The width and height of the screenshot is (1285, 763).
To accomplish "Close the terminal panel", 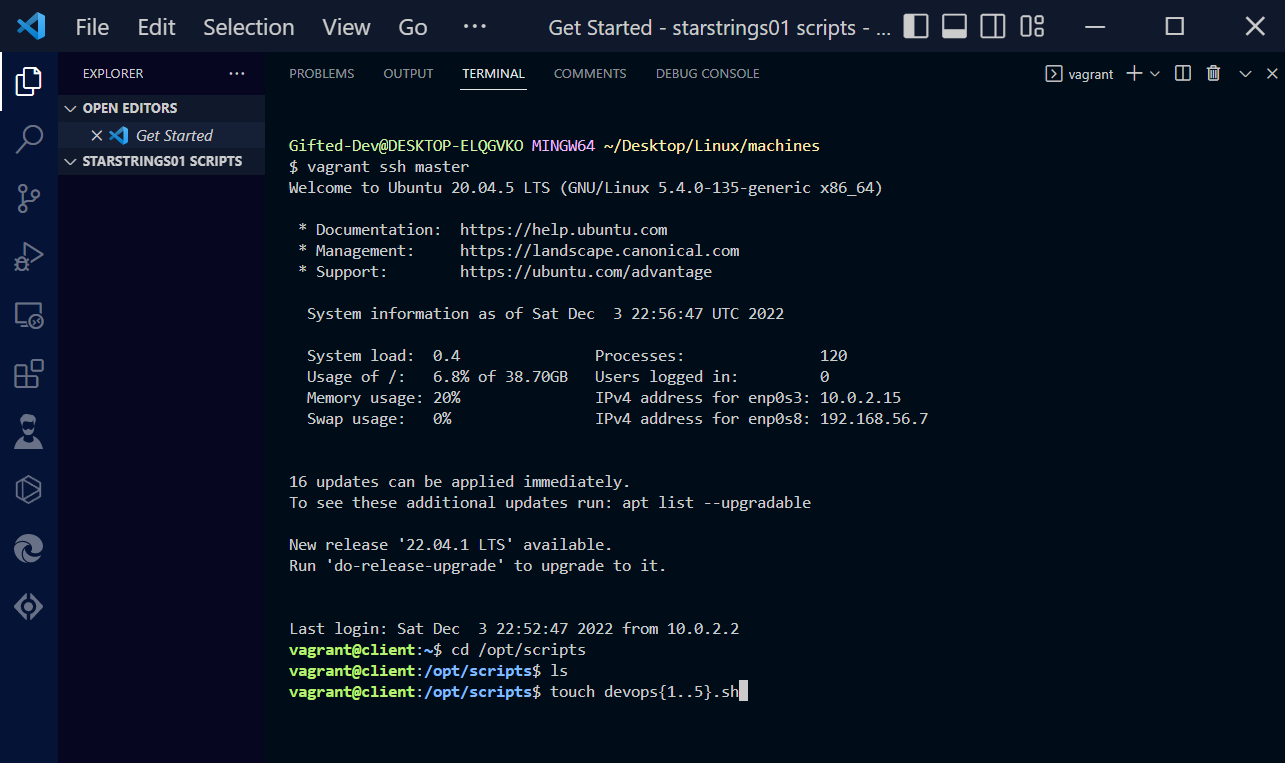I will click(1272, 73).
